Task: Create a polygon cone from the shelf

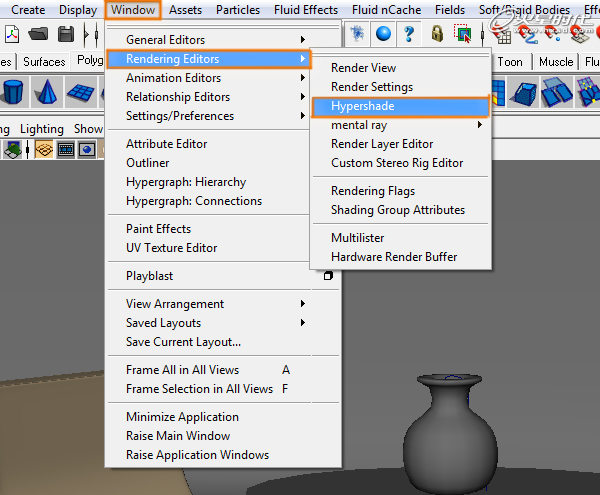Action: 47,92
